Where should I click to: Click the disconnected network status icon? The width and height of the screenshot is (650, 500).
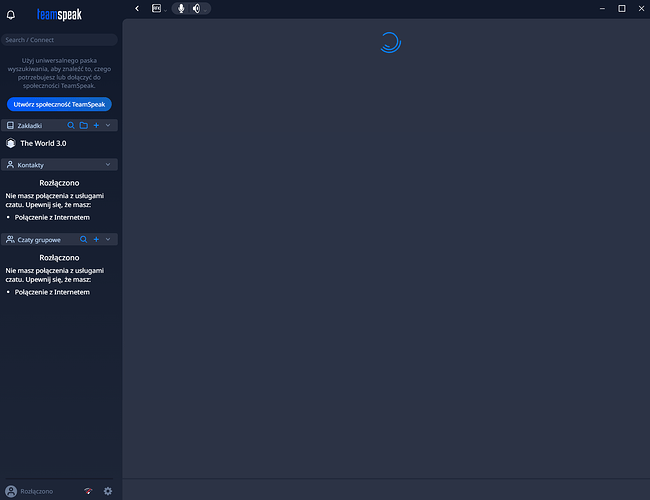point(88,491)
